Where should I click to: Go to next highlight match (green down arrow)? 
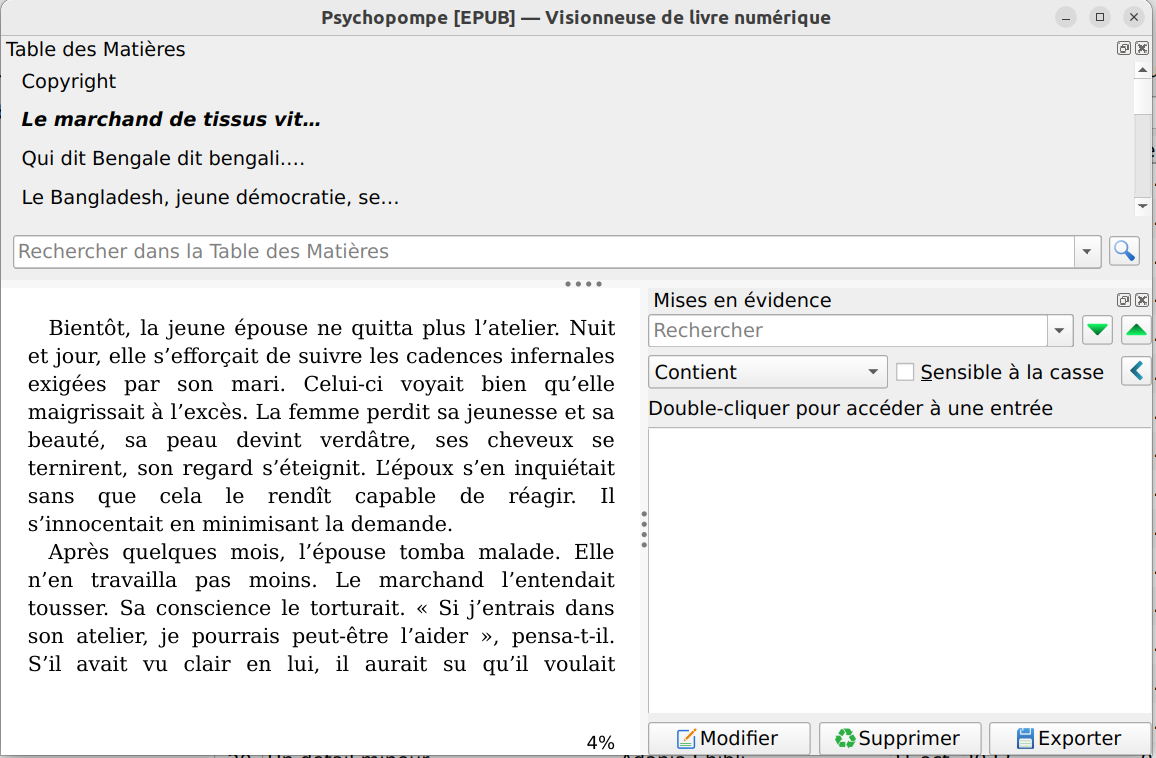click(1097, 330)
